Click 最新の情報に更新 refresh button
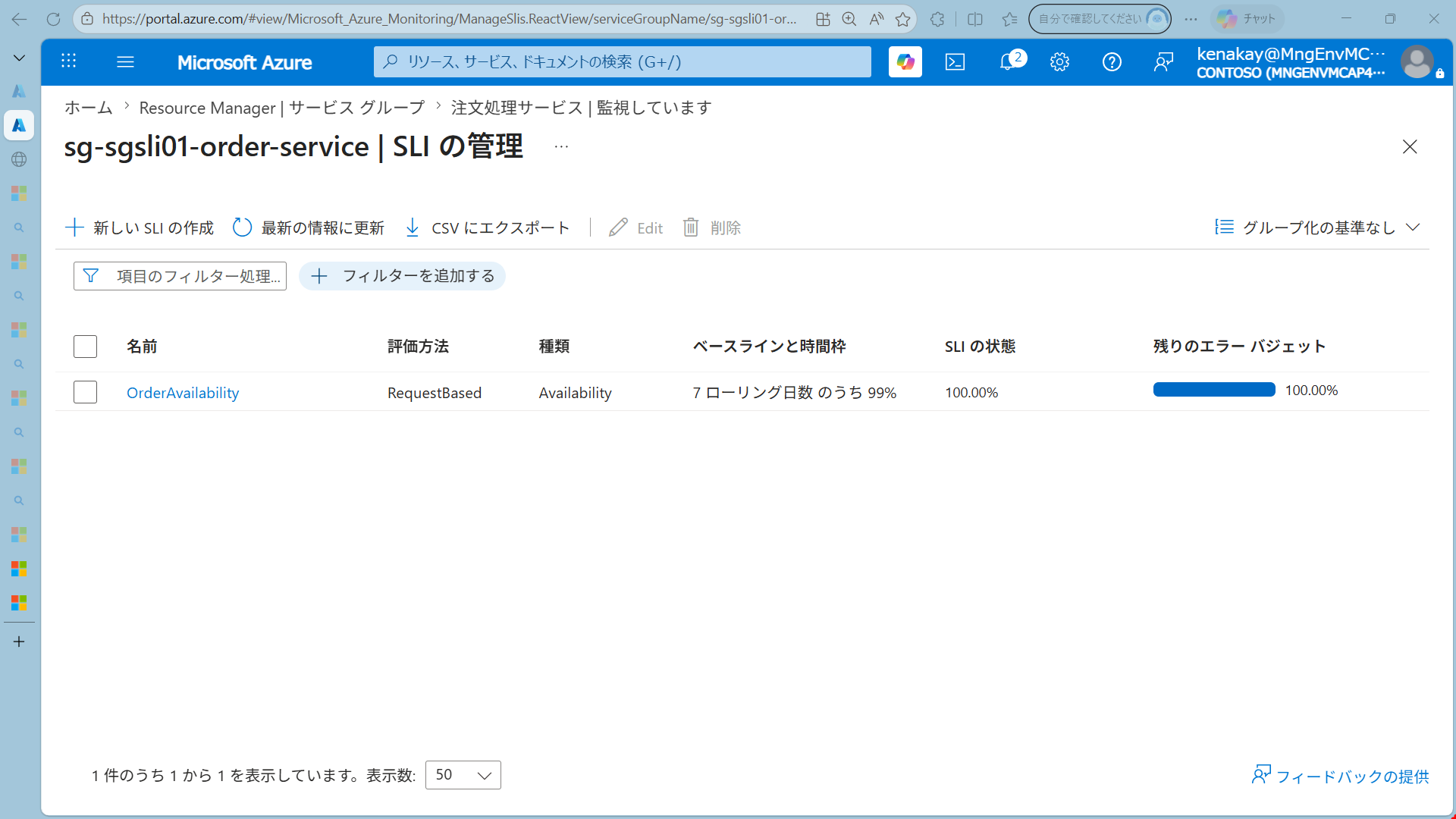 [x=309, y=227]
